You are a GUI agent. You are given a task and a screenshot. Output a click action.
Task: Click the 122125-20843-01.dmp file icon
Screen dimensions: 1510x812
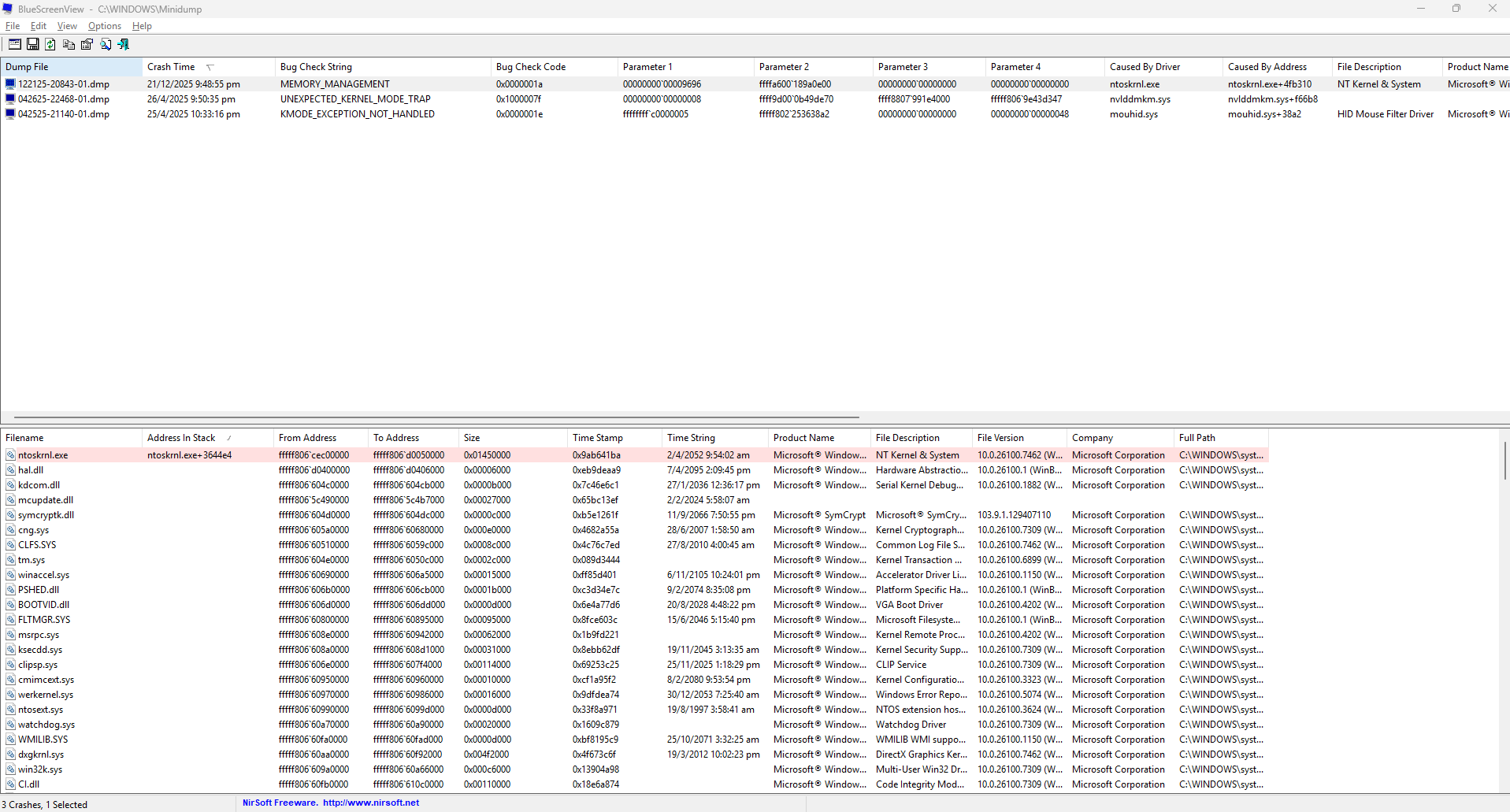point(10,84)
